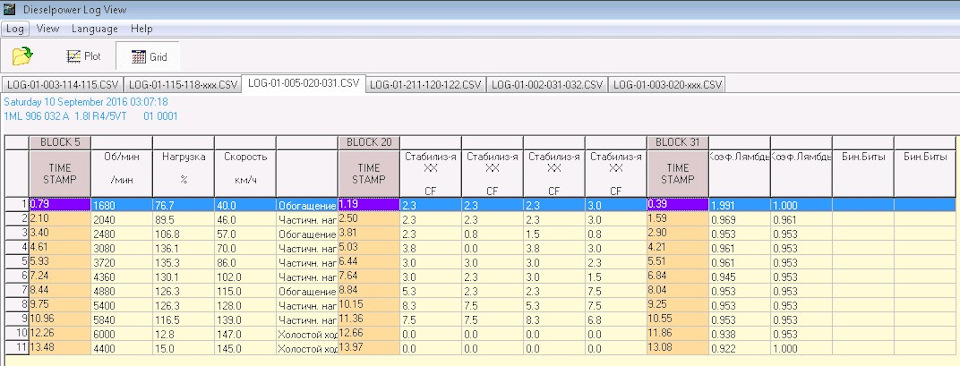This screenshot has height=366, width=960.
Task: Click the Block 31 TIME STAMP column header
Action: [678, 173]
